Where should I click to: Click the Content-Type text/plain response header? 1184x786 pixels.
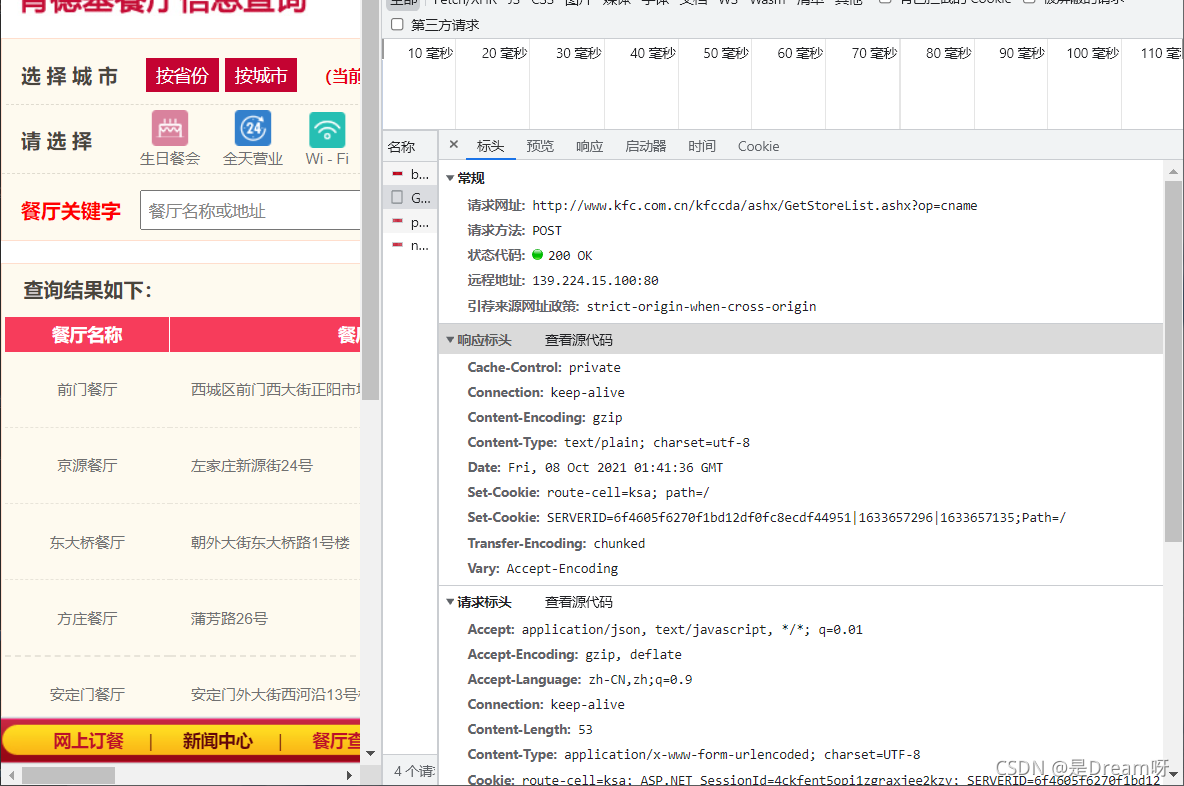click(x=609, y=442)
